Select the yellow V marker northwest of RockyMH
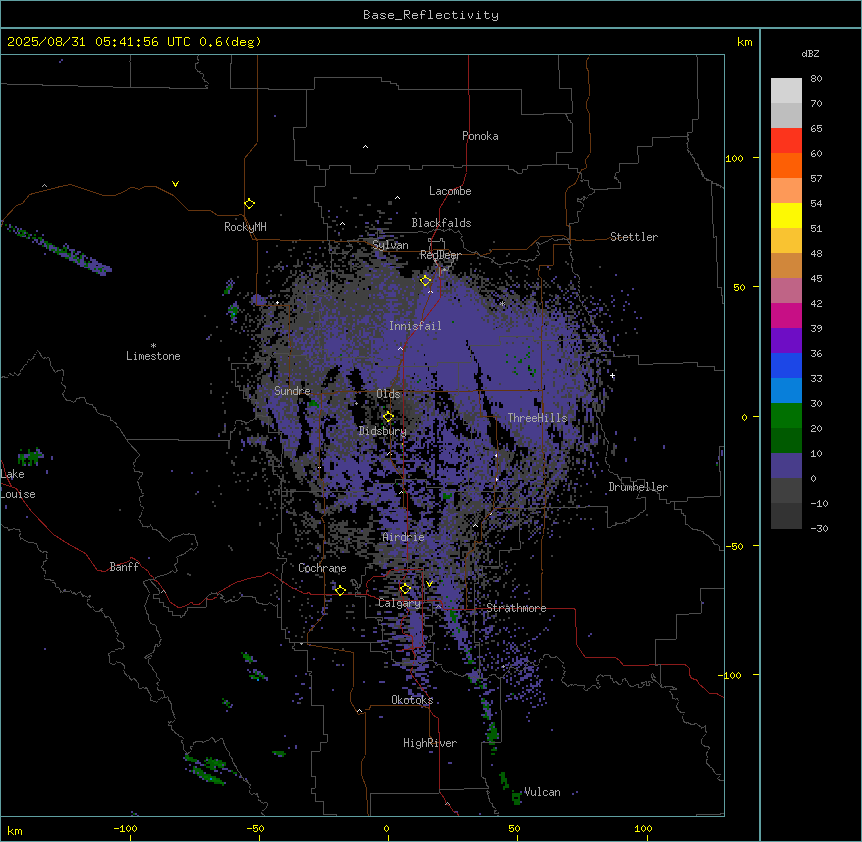This screenshot has width=862, height=842. 175,184
